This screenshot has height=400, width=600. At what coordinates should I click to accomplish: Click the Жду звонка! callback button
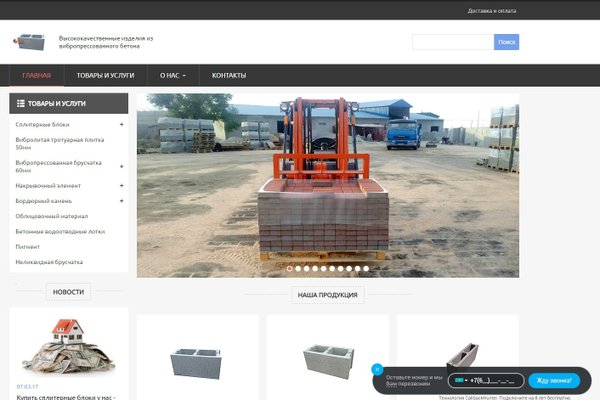[x=553, y=381]
